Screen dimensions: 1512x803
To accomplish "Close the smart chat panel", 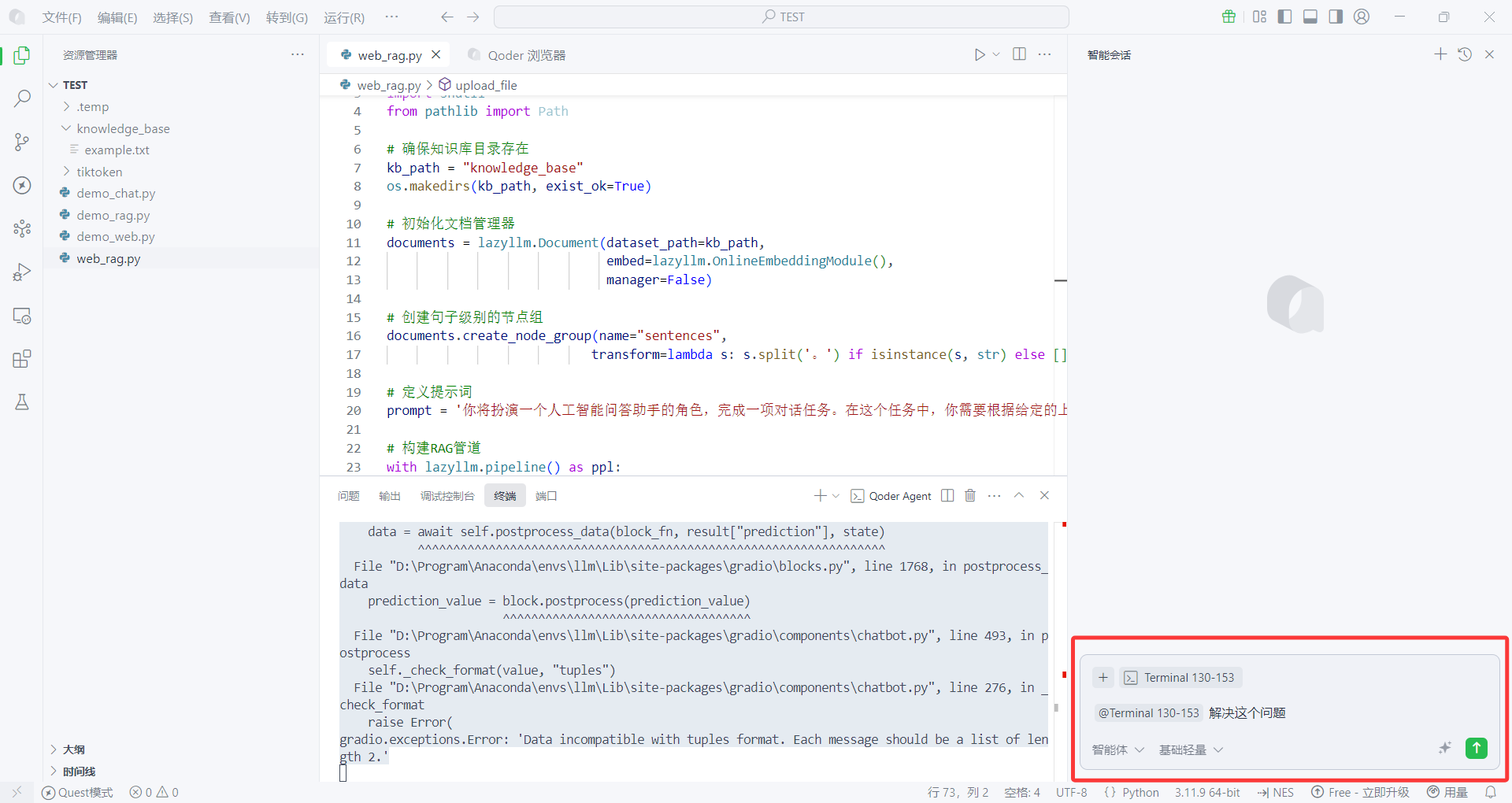I will (x=1489, y=54).
